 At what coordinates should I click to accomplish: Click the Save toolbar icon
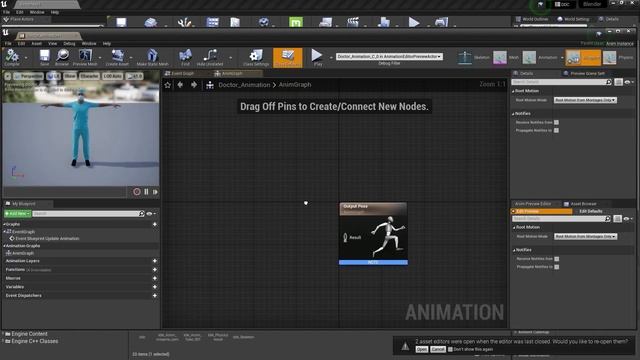pyautogui.click(x=44, y=56)
